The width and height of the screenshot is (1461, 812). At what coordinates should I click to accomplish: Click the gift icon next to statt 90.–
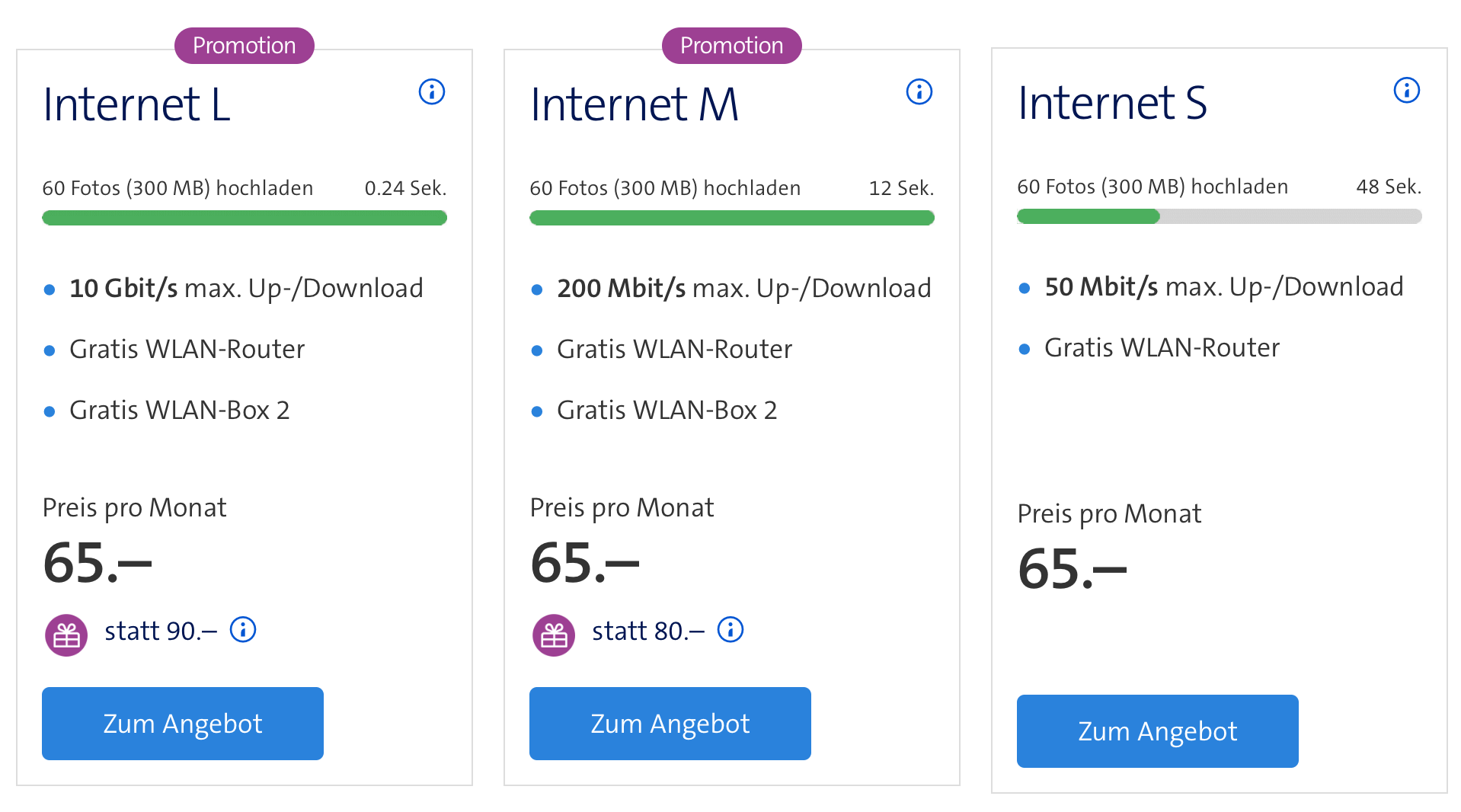click(x=66, y=633)
